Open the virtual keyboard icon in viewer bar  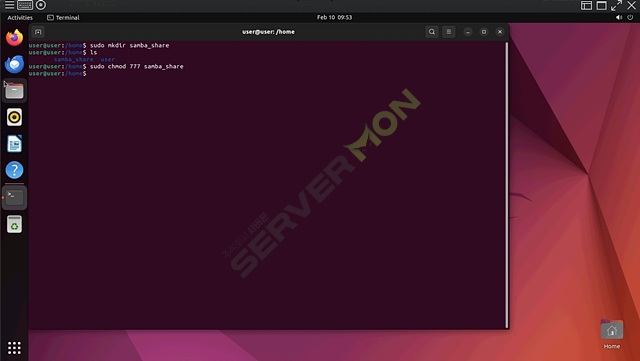coord(25,5)
